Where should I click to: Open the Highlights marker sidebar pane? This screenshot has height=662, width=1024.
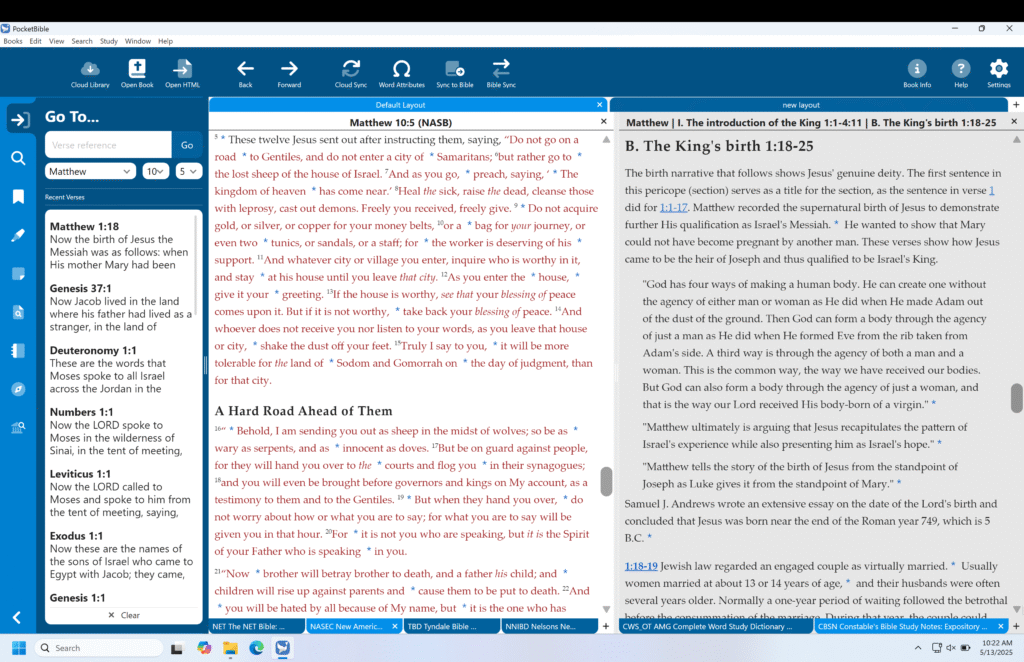(x=18, y=235)
